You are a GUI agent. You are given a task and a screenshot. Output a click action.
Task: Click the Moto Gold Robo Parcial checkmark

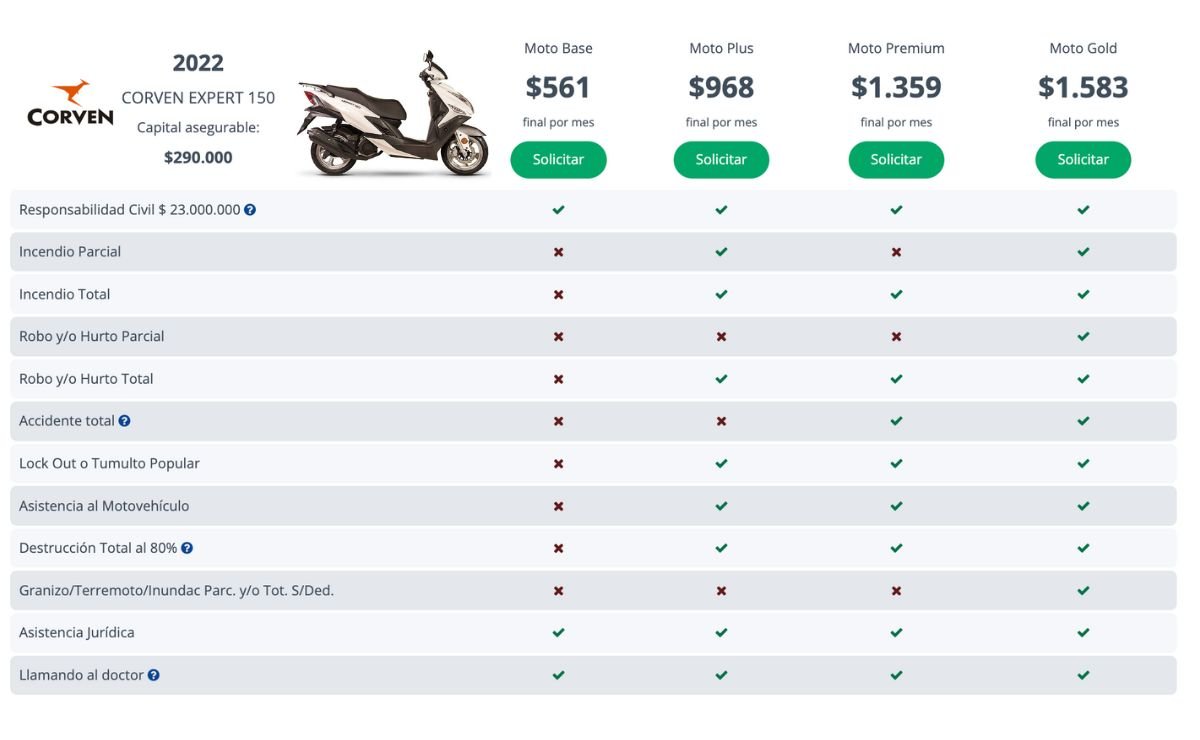coord(1083,337)
